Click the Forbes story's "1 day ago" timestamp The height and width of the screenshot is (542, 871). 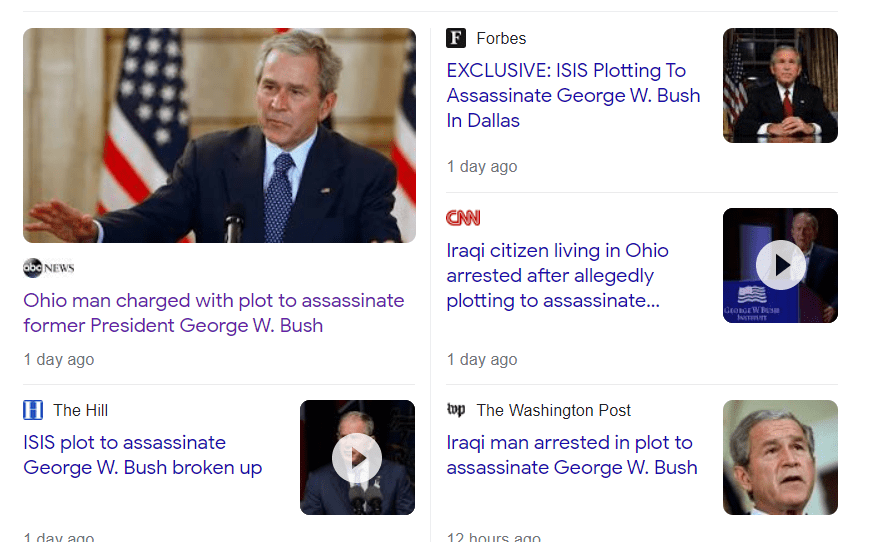click(482, 166)
